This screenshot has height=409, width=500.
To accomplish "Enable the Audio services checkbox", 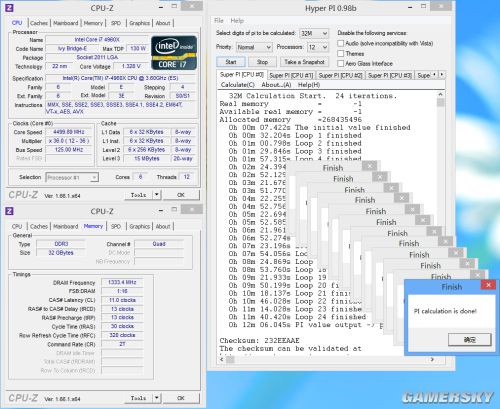I will click(x=341, y=43).
